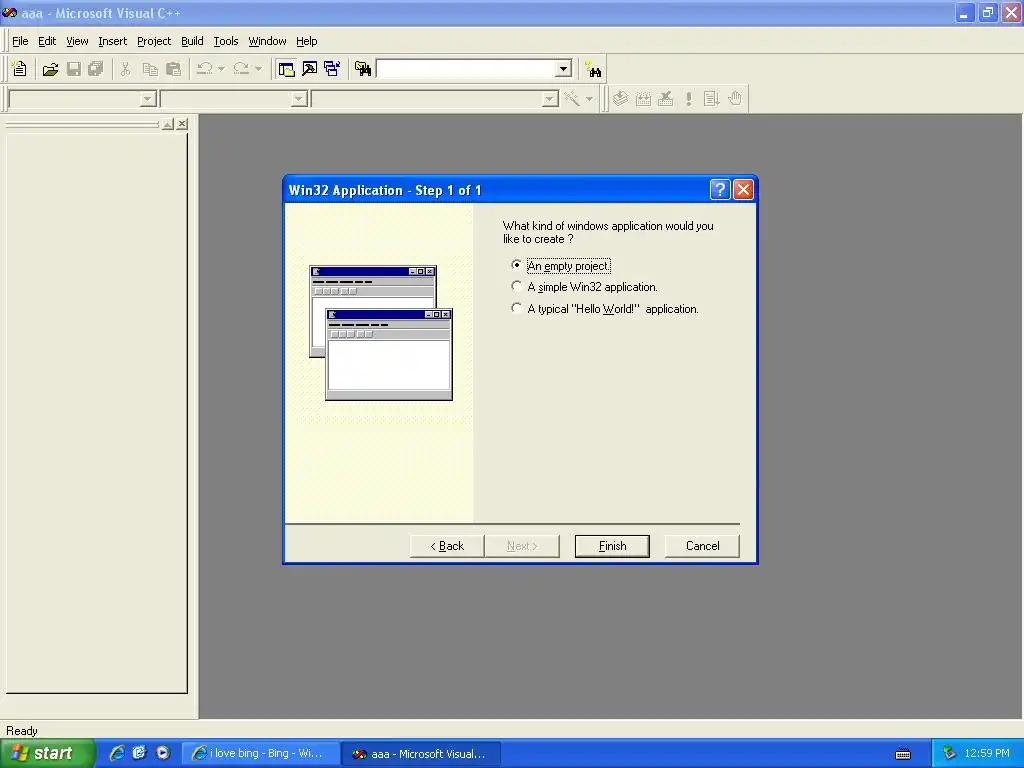Screen dimensions: 1024x768
Task: Click the Windows start button
Action: 47,753
